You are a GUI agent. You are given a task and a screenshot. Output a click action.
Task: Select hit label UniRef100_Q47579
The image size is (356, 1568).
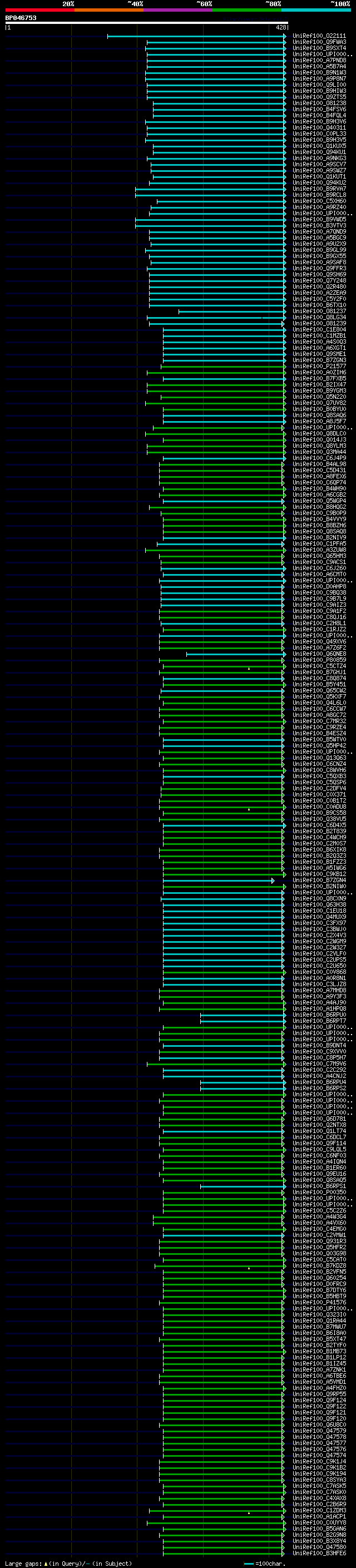click(319, 1431)
